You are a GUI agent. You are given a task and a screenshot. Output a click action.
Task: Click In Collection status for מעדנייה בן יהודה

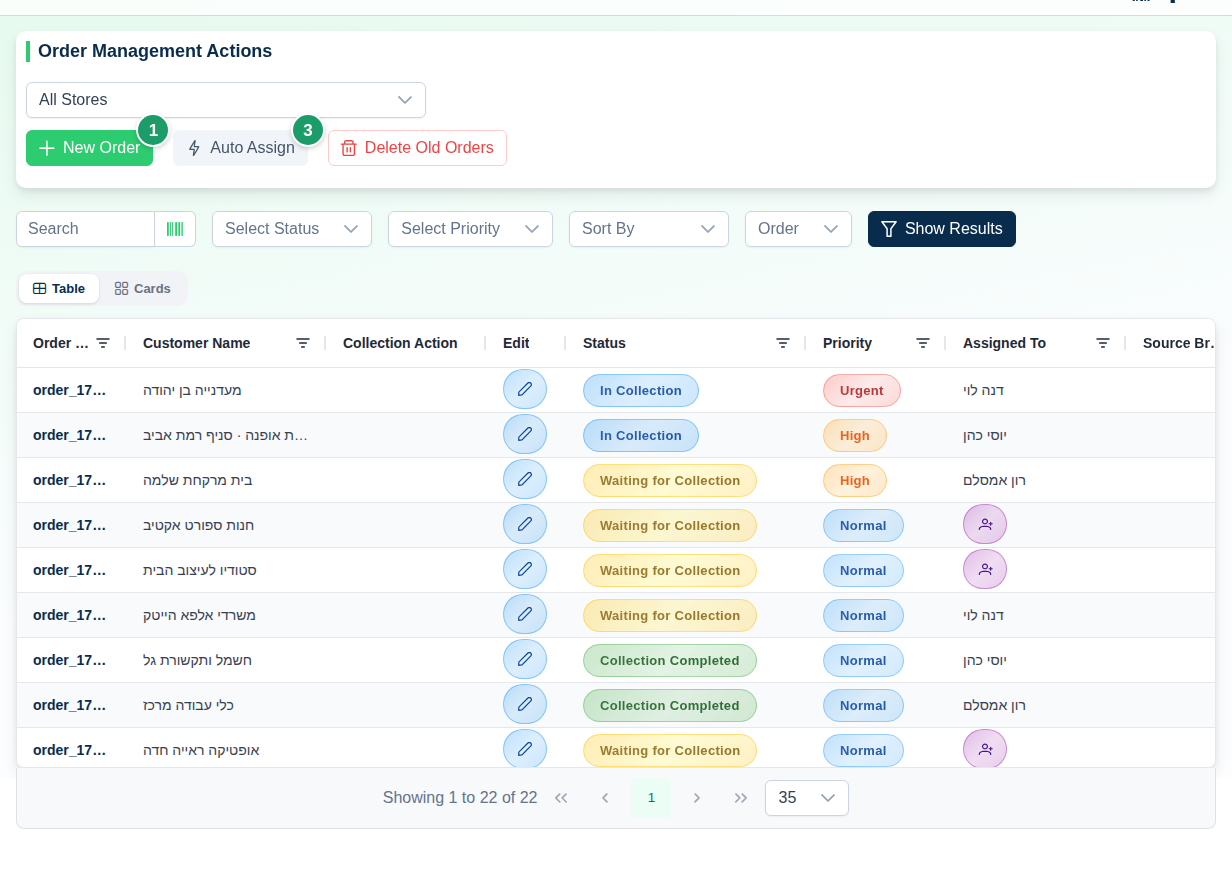(x=641, y=390)
